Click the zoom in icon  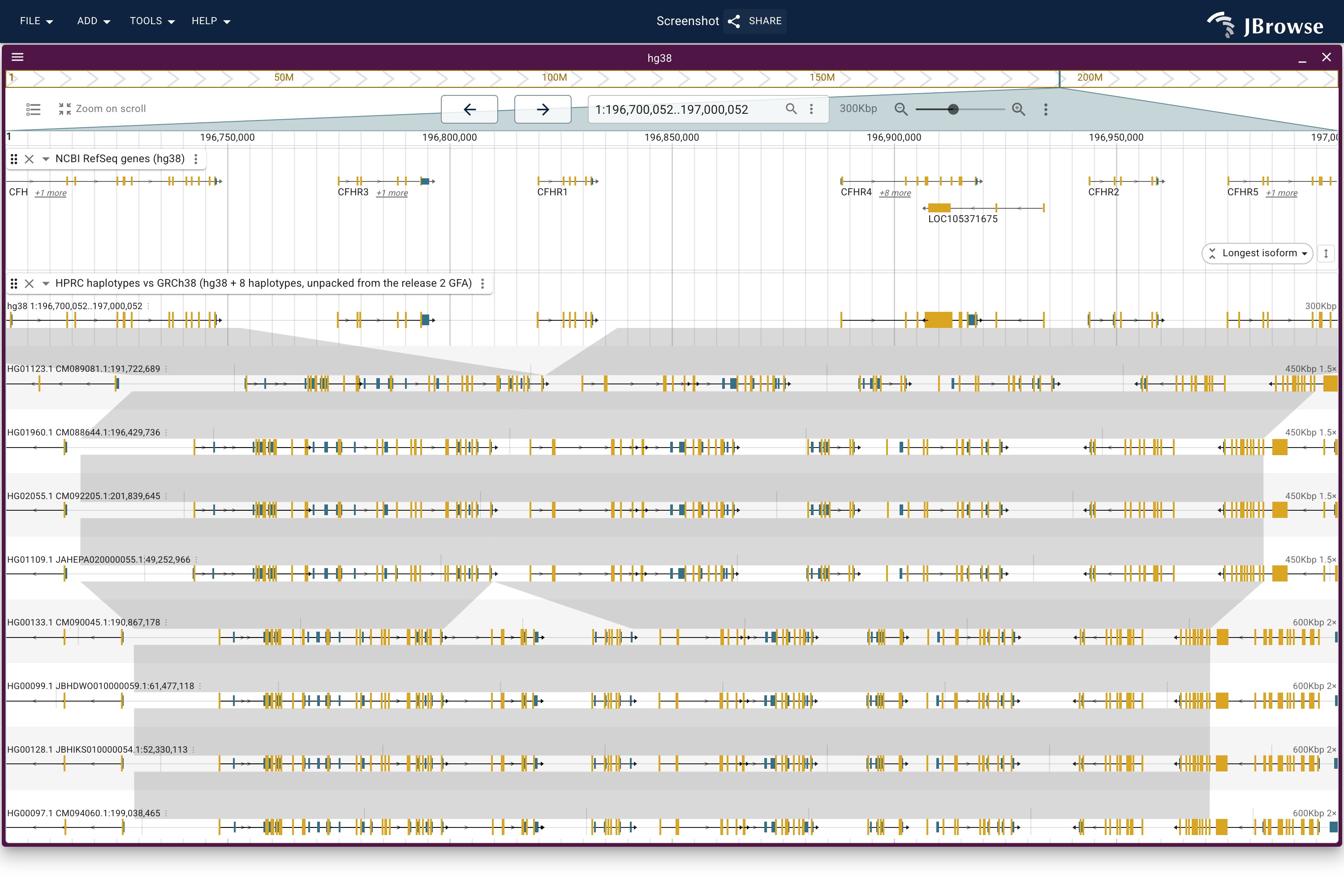[x=1018, y=108]
